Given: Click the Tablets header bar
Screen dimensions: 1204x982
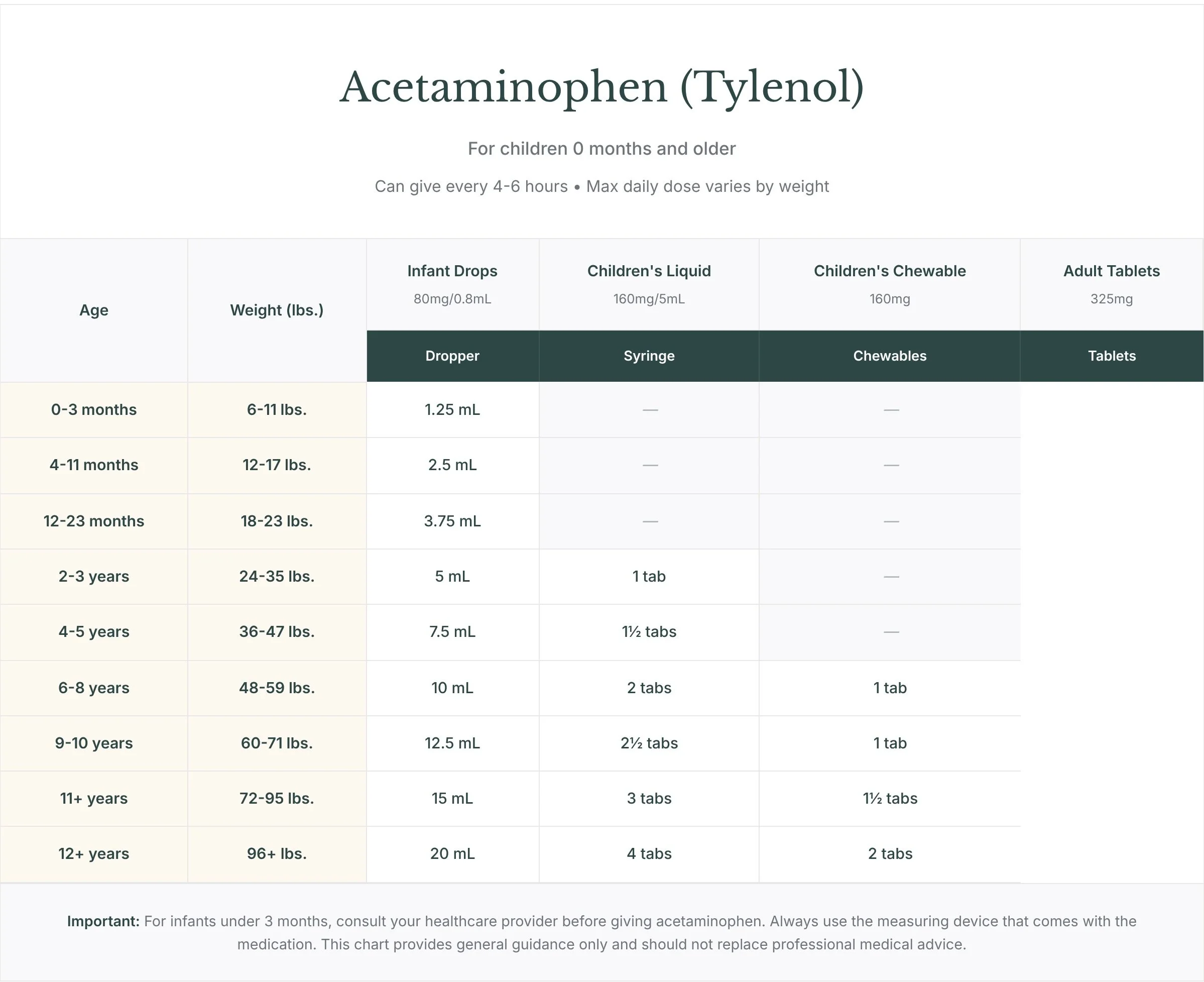Looking at the screenshot, I should tap(1111, 356).
